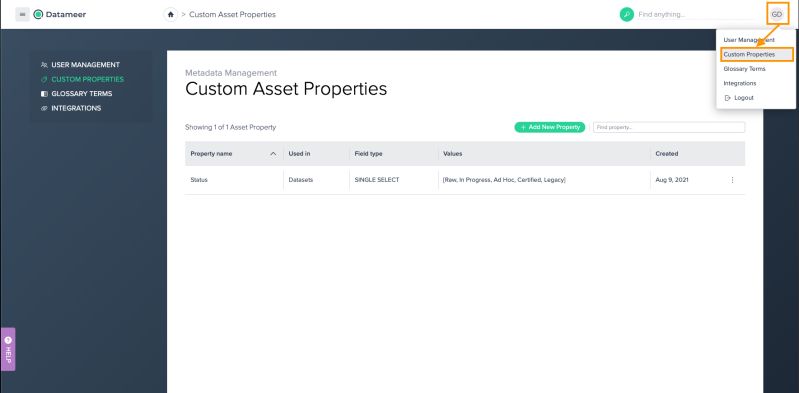Go to home via breadcrumb icon
This screenshot has height=393, width=799.
pos(171,15)
